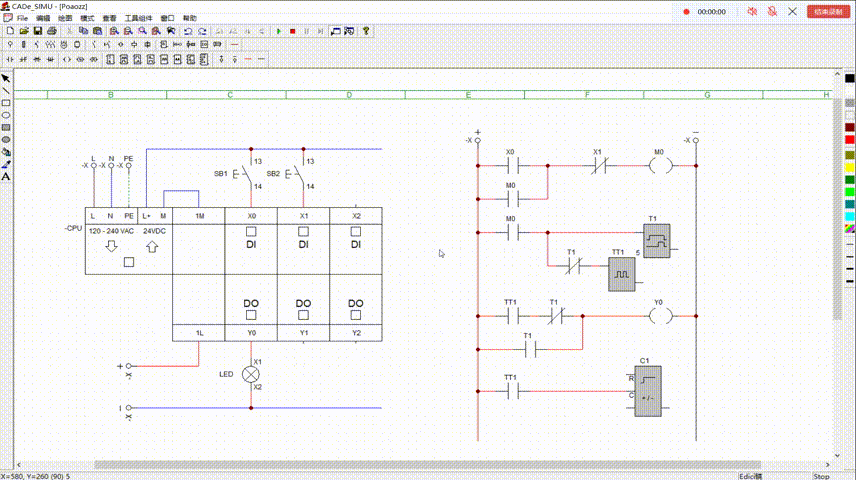Choose the line drawing tool
Screen dimensions: 856x480
6,90
